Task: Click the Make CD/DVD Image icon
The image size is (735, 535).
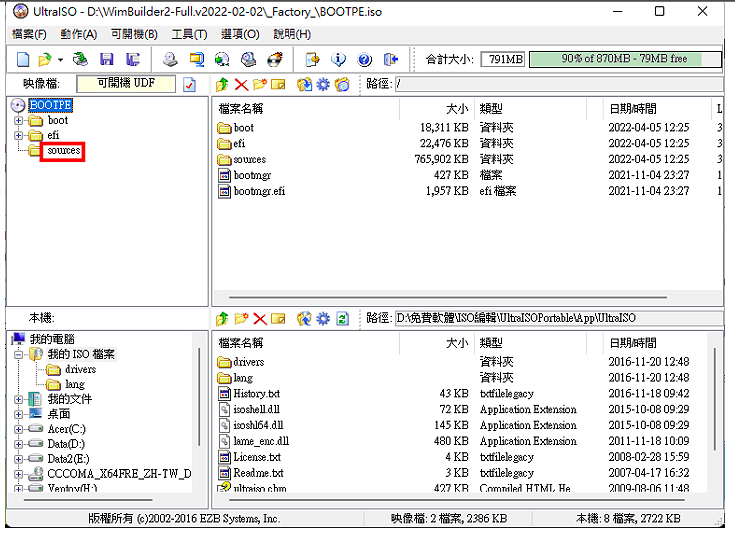Action: [170, 59]
